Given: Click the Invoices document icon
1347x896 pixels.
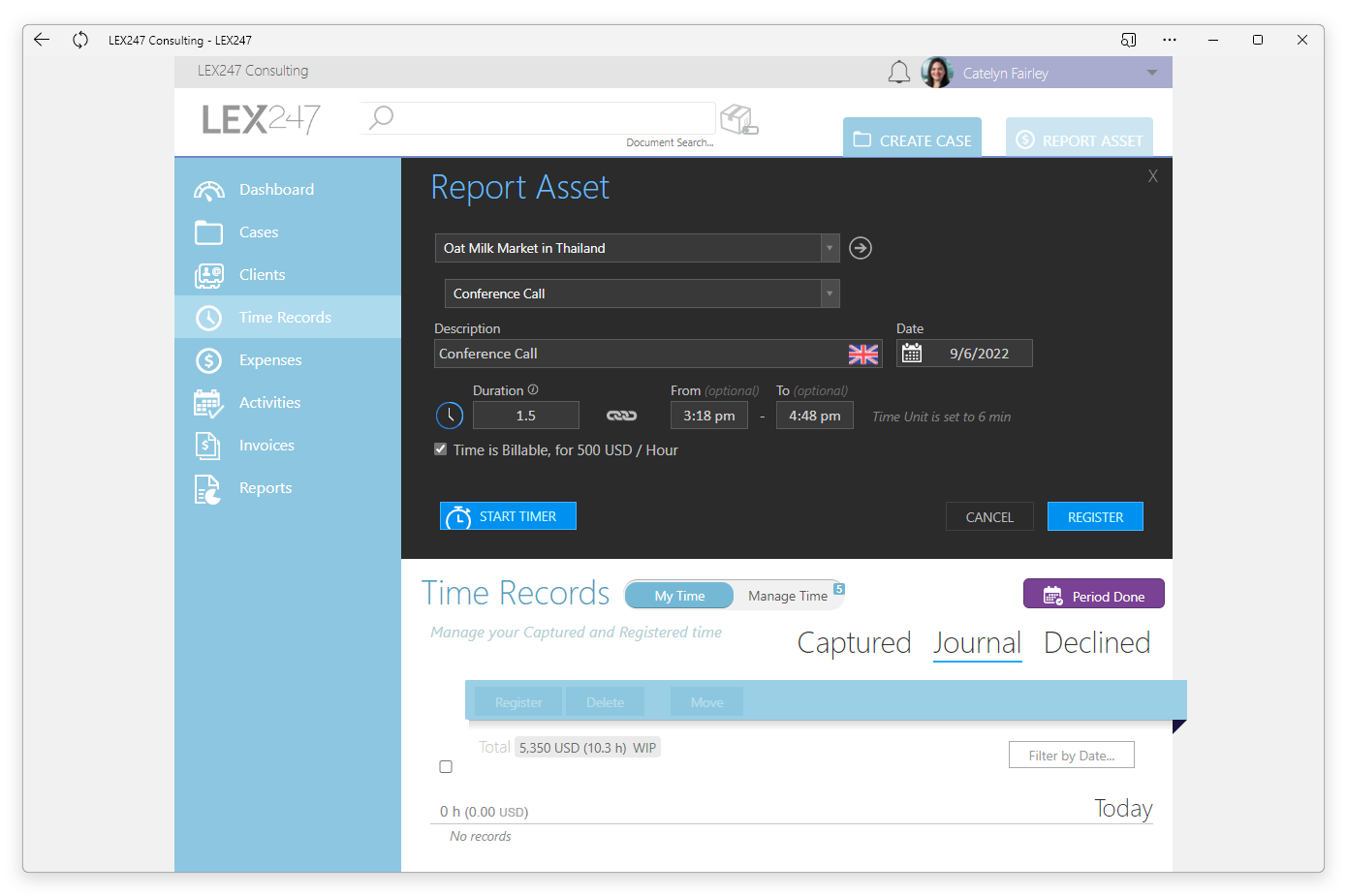Looking at the screenshot, I should [x=207, y=446].
